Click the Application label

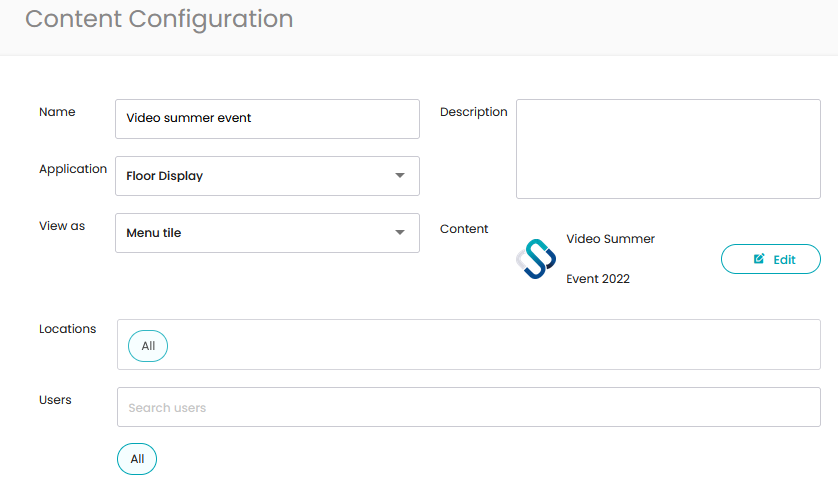tap(73, 169)
